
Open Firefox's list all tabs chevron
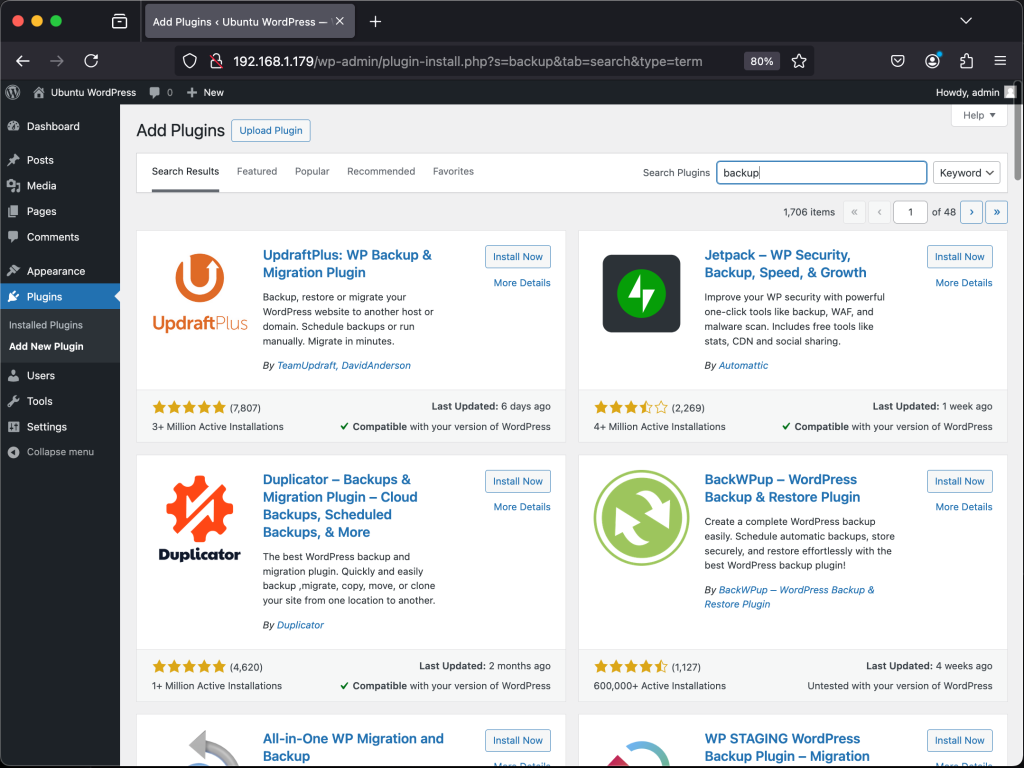pyautogui.click(x=965, y=20)
